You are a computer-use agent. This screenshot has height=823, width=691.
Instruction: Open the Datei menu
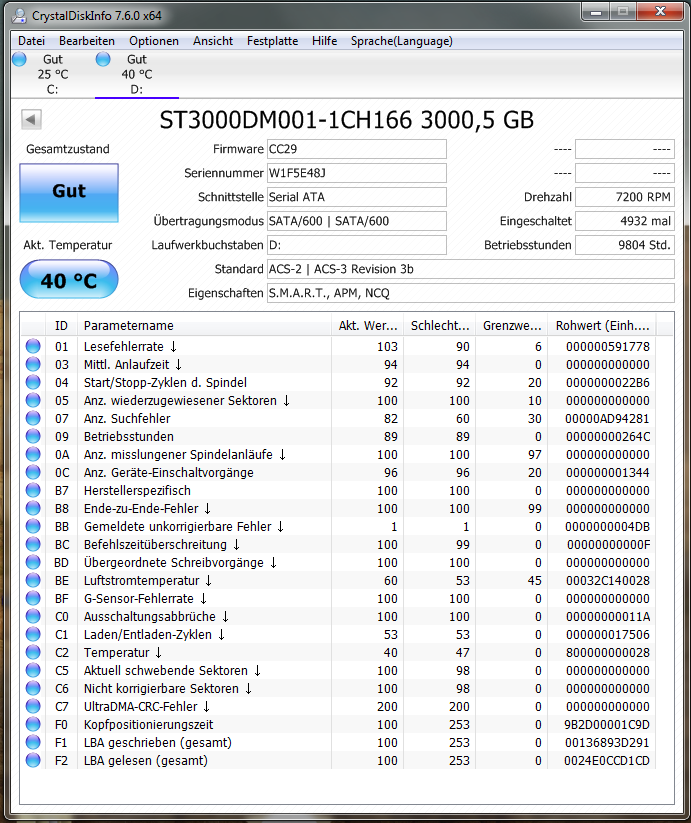click(31, 41)
